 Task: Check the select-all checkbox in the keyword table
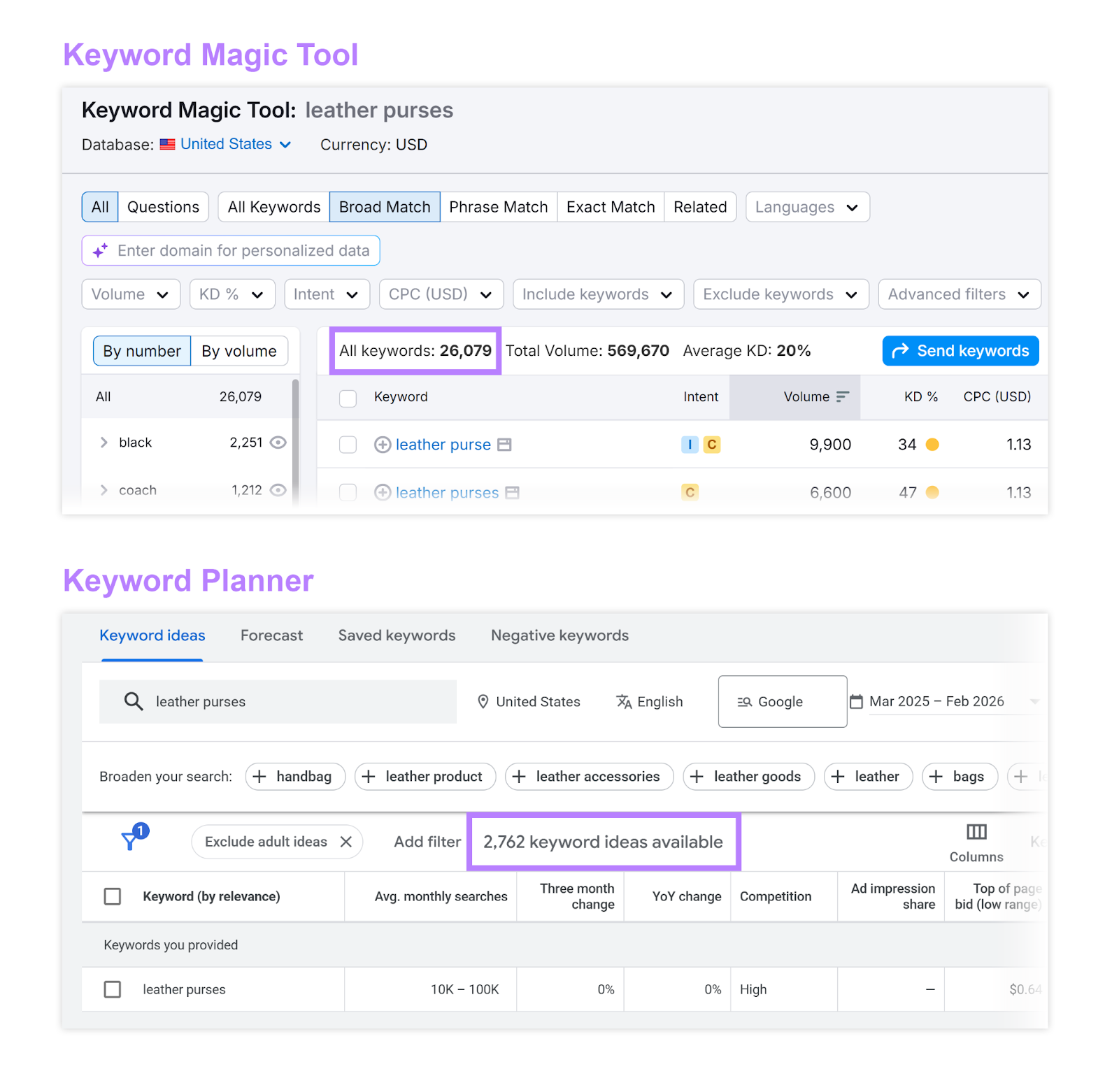348,397
